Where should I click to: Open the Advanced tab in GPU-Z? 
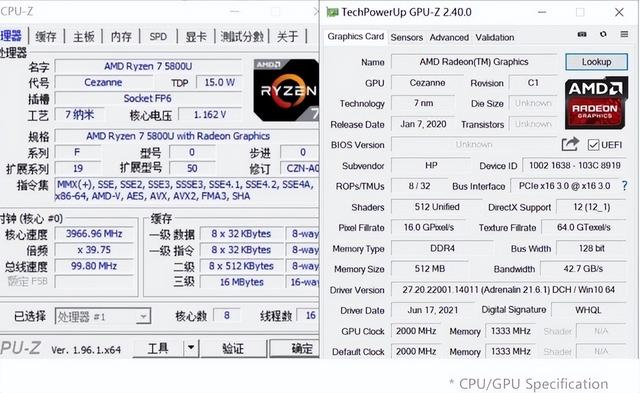point(449,38)
